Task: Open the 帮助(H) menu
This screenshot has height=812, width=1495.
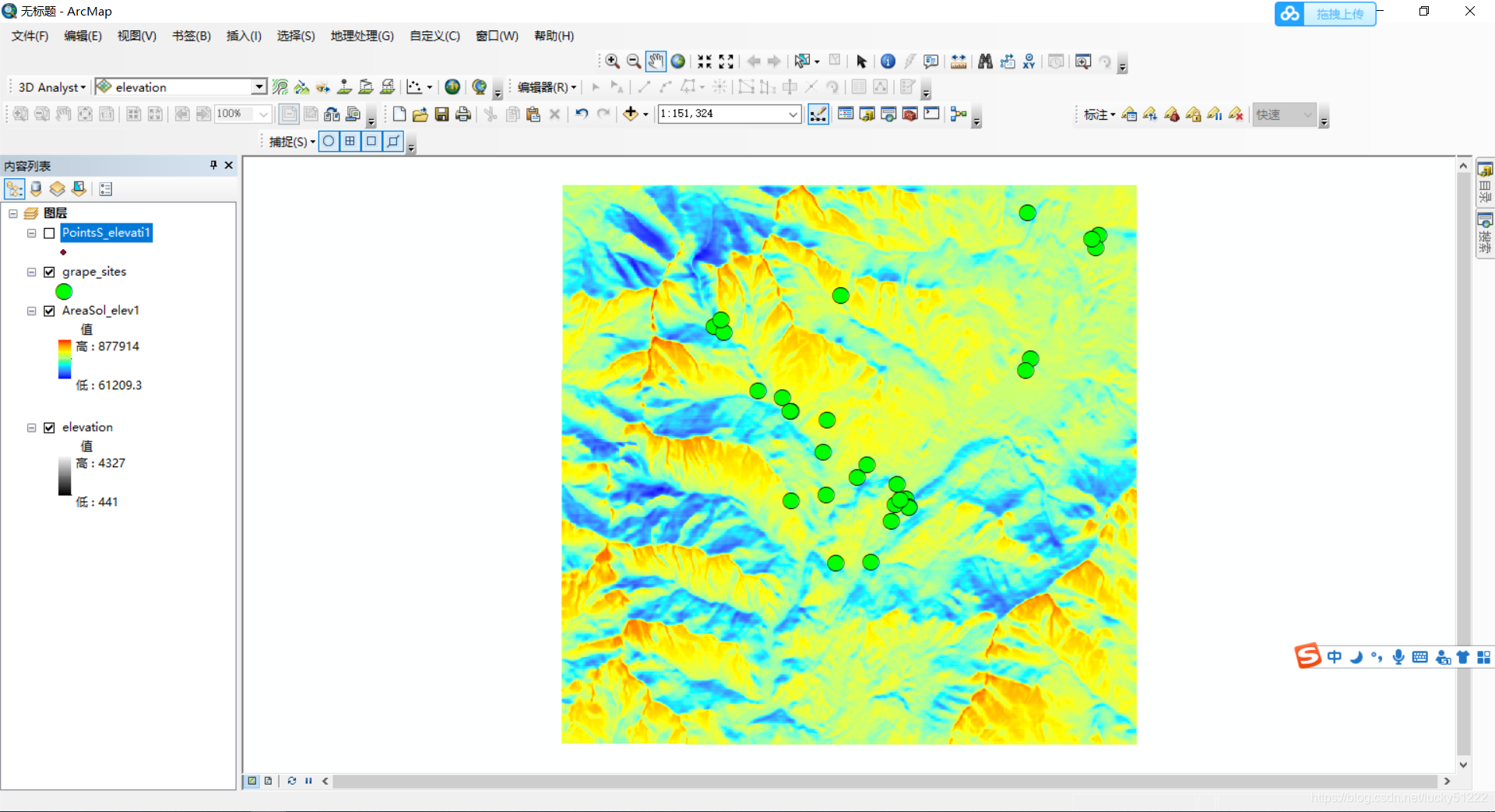Action: [554, 36]
